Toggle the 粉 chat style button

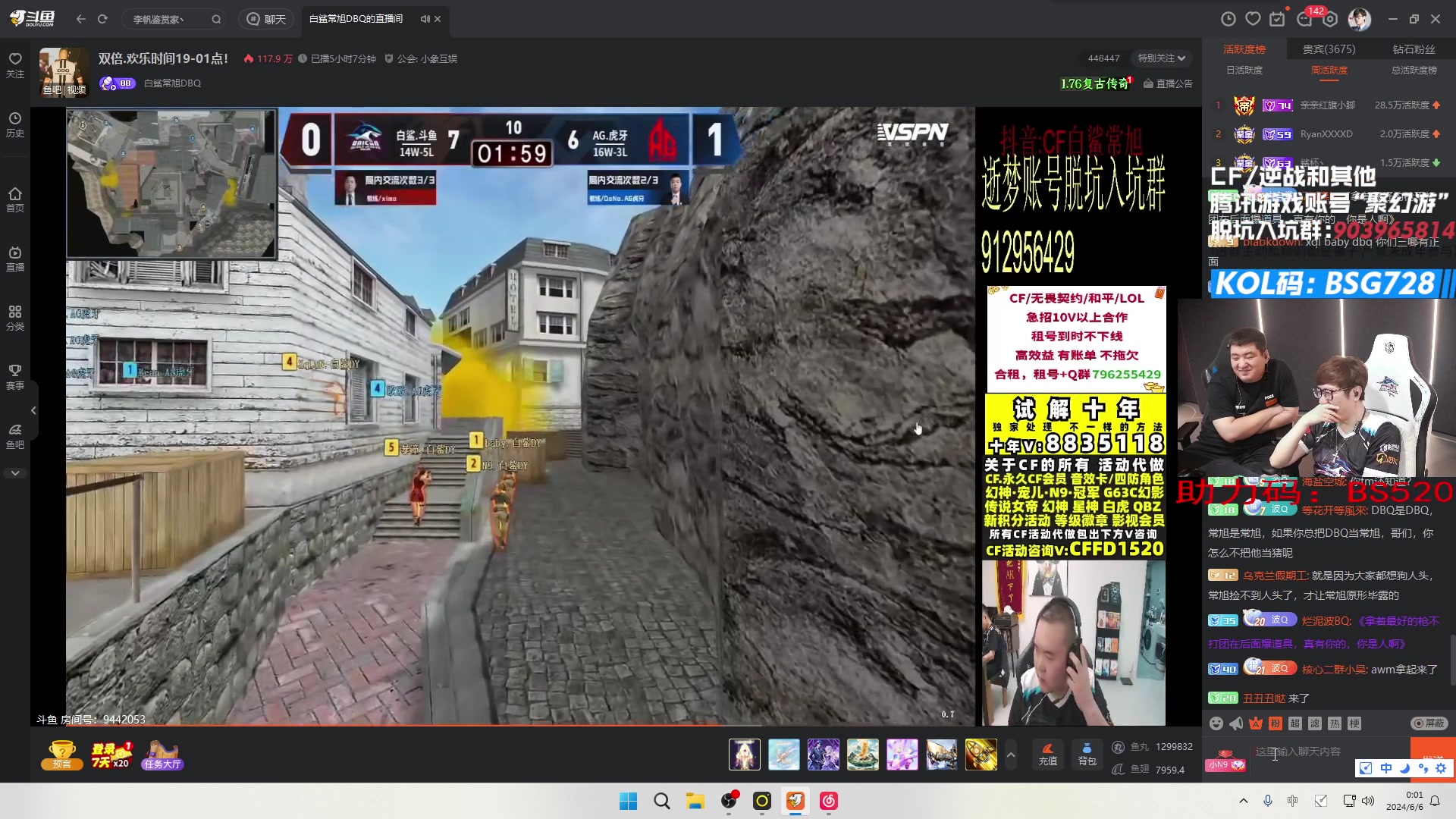1276,723
